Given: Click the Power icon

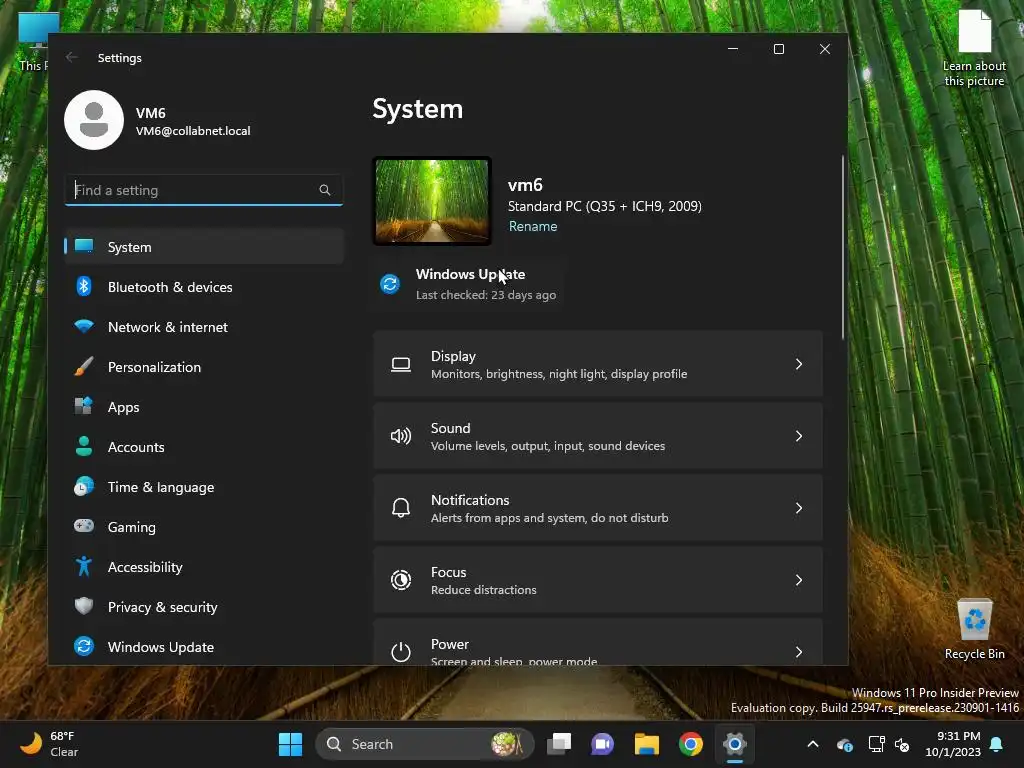Looking at the screenshot, I should click(x=401, y=652).
